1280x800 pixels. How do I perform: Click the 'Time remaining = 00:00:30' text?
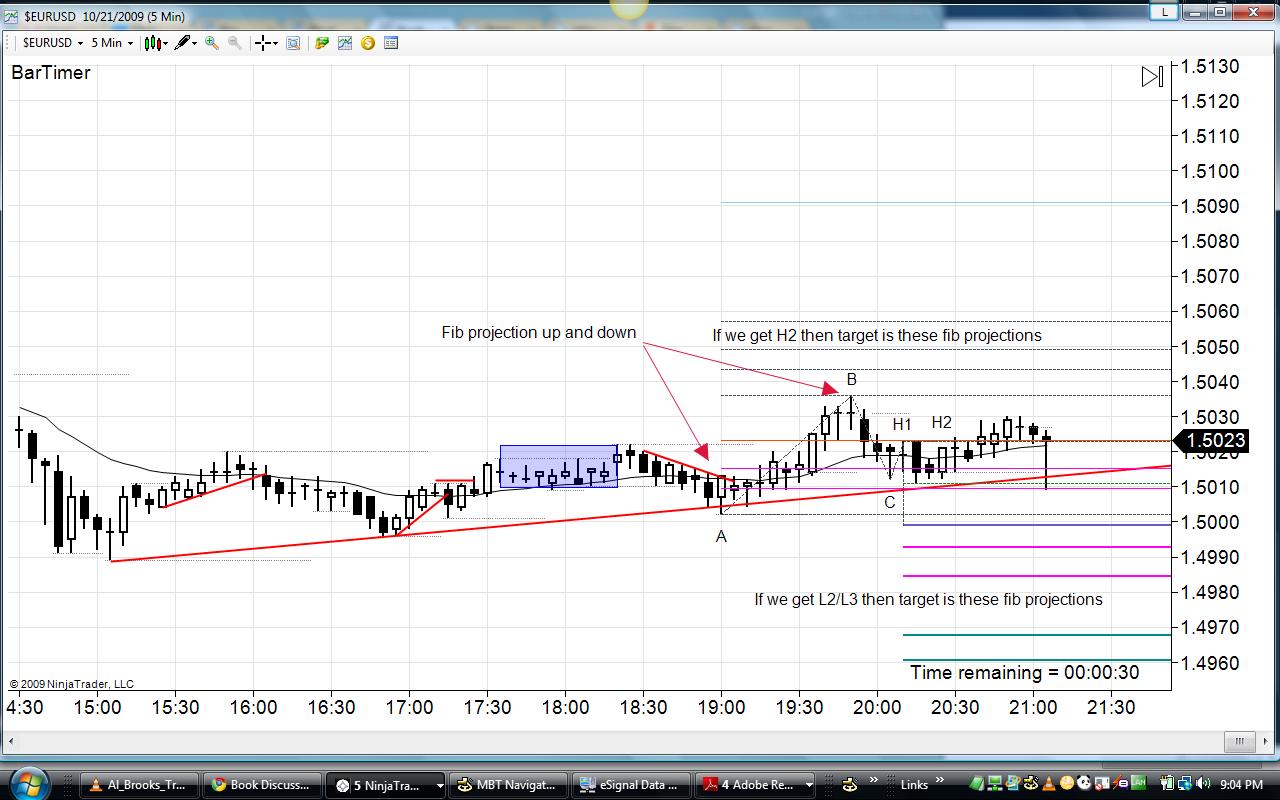point(1025,673)
